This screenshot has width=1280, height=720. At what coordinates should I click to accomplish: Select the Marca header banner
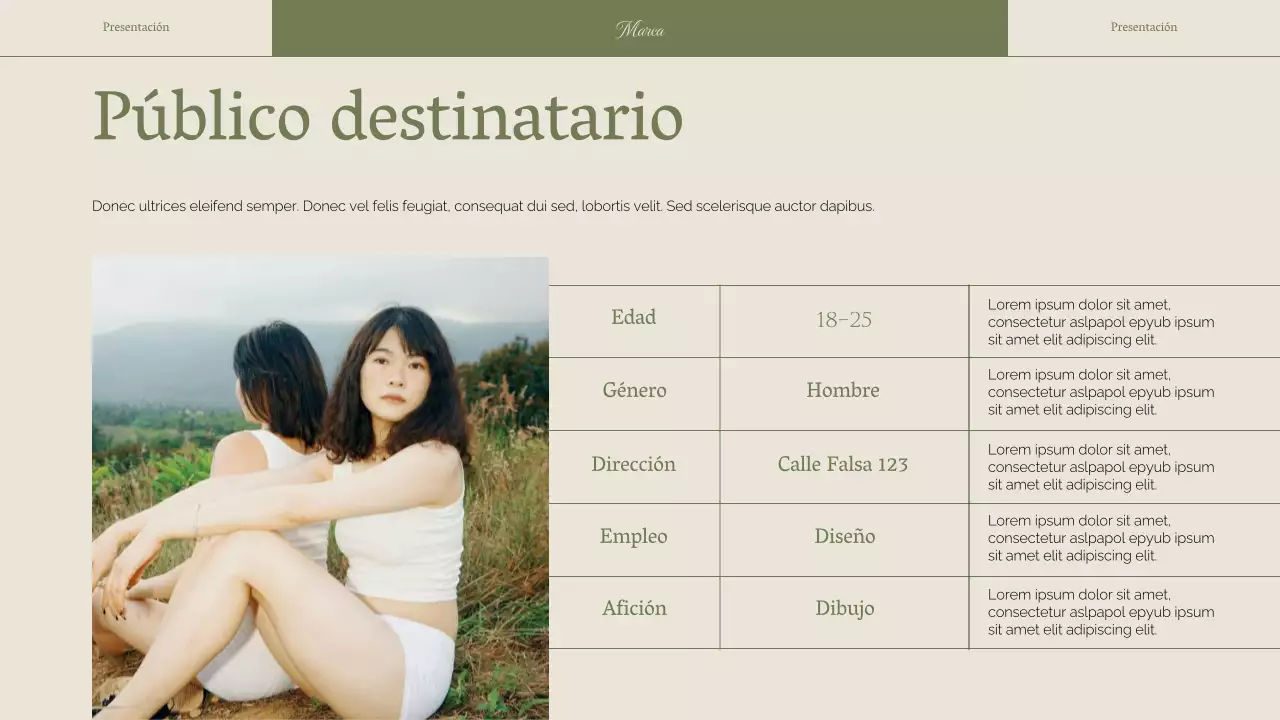(639, 28)
